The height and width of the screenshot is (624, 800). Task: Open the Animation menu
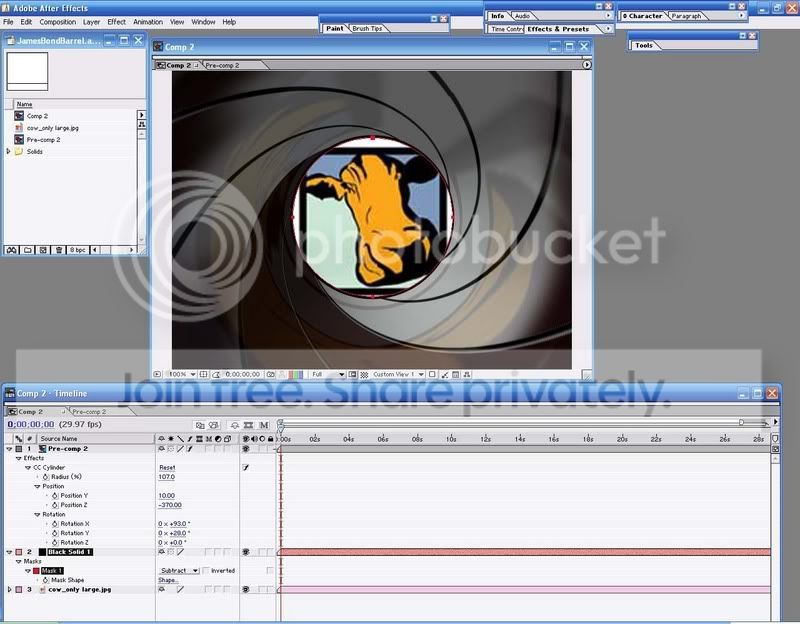coord(148,22)
